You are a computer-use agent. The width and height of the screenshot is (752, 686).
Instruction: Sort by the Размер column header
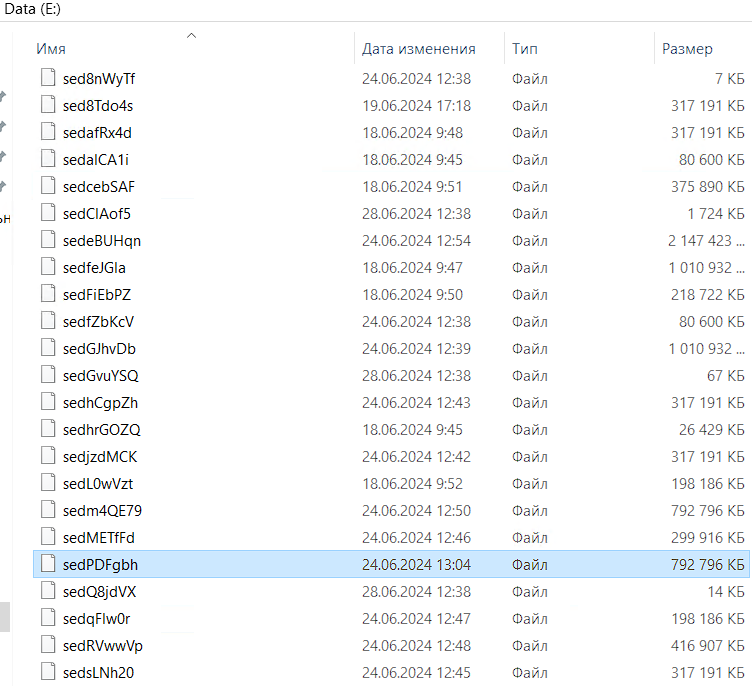click(687, 49)
